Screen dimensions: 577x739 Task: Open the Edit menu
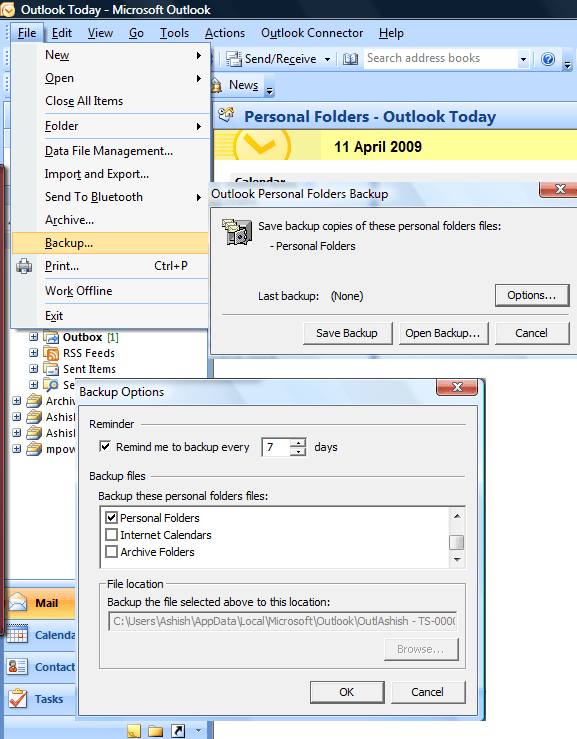click(62, 33)
